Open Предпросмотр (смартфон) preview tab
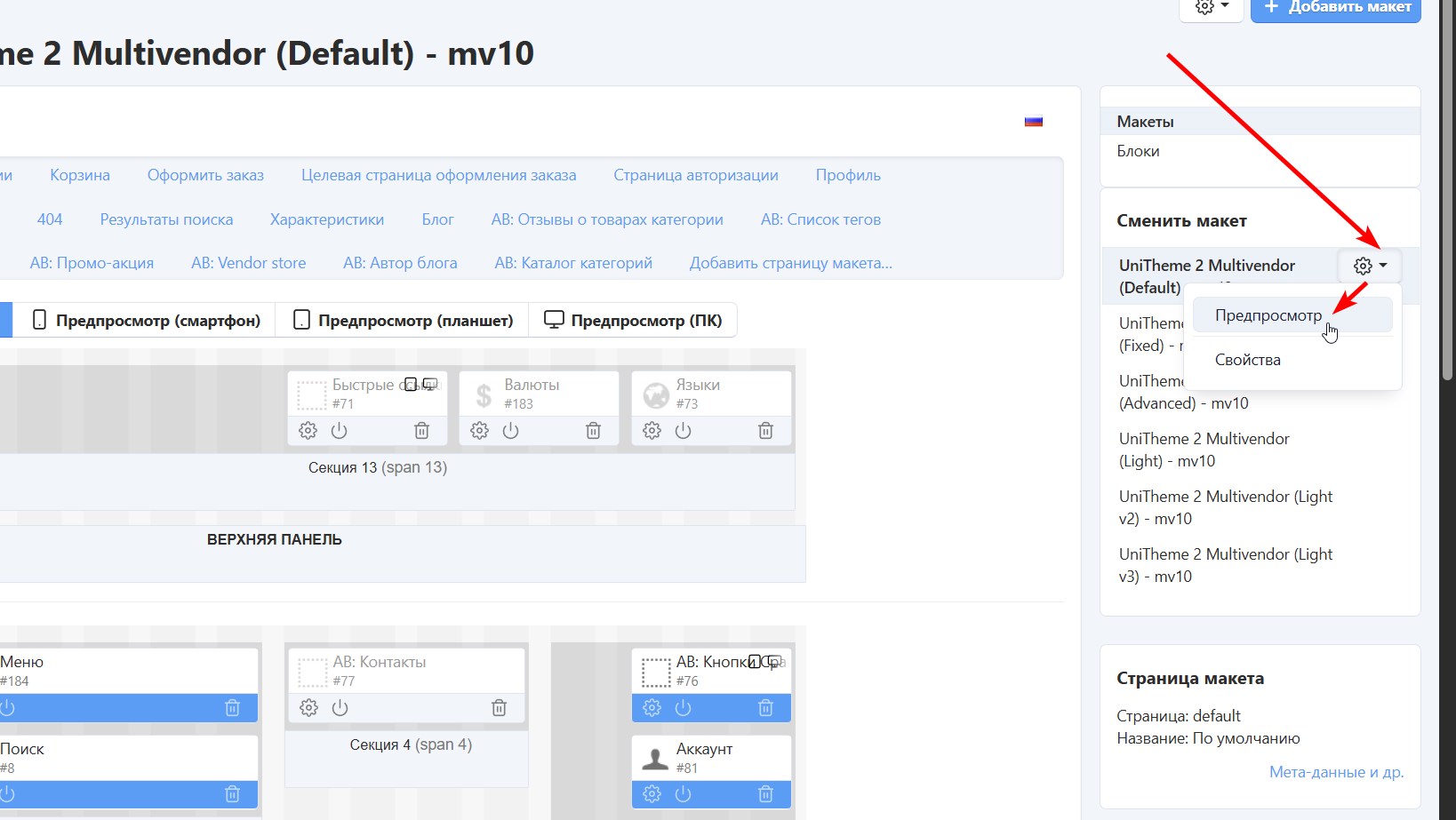1456x820 pixels. coord(147,320)
